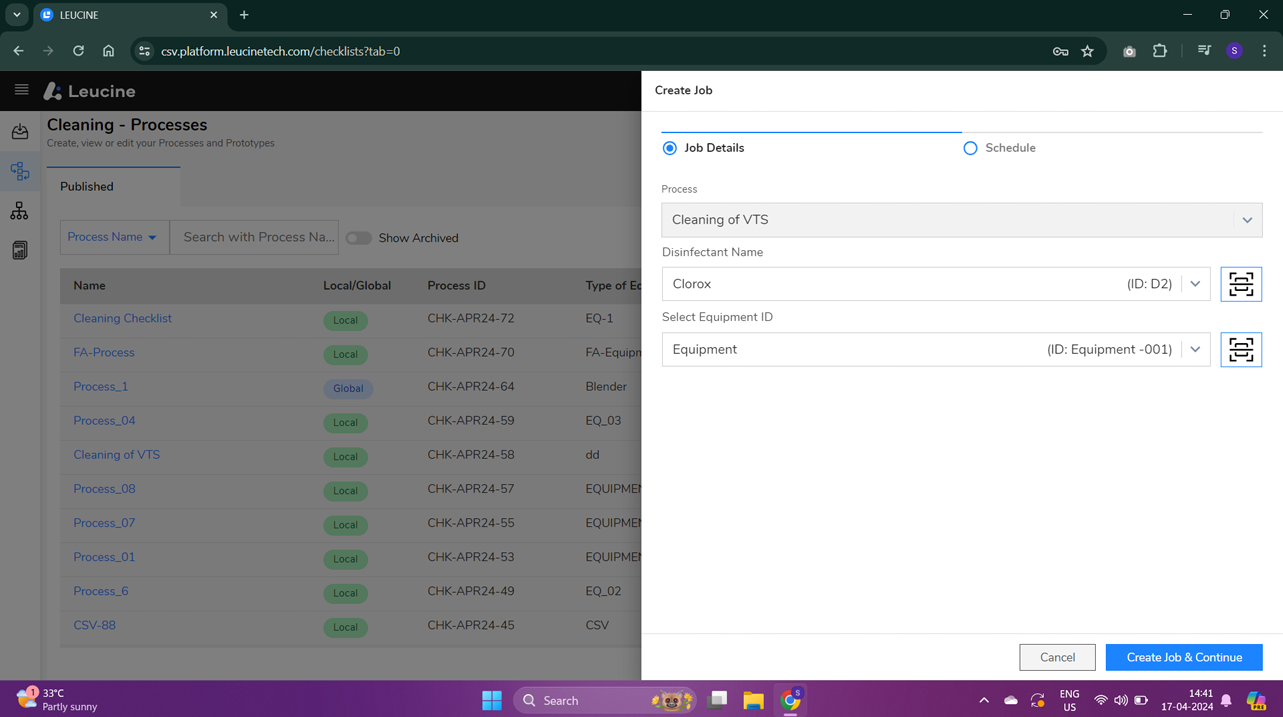Open the Process Name filter dropdown

[x=114, y=237]
